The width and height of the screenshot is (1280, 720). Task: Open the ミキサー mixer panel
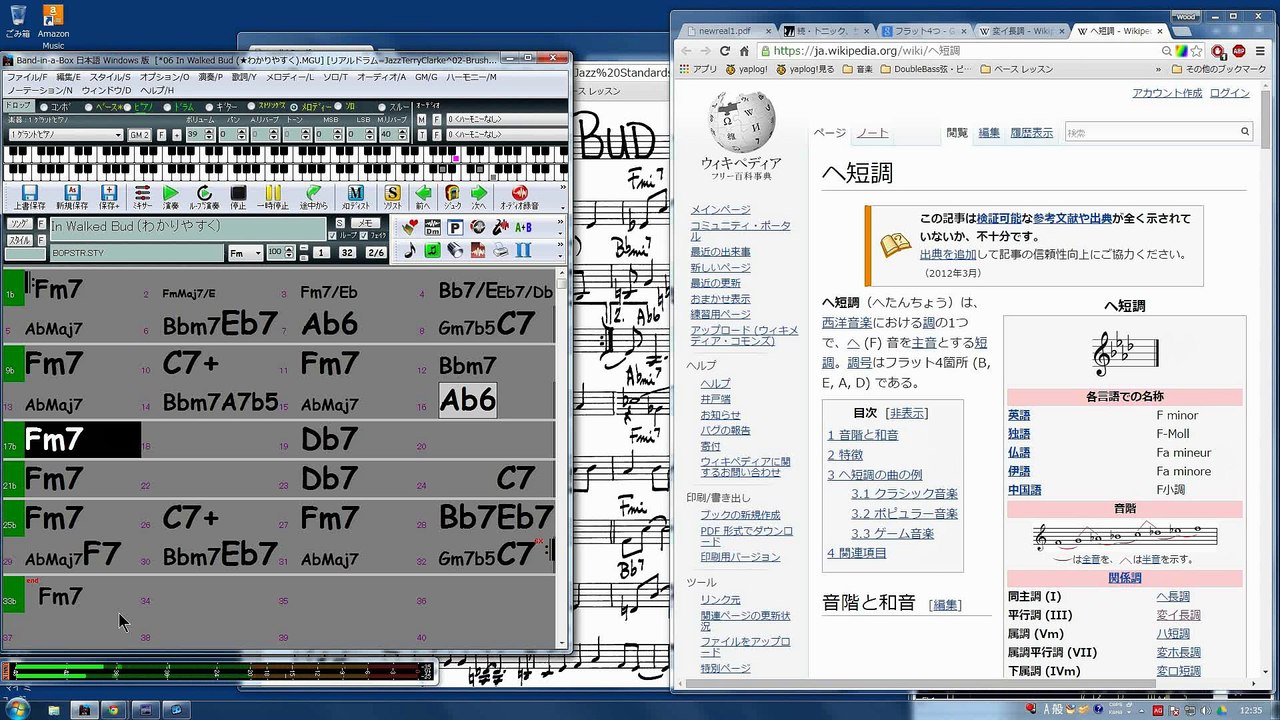point(142,197)
